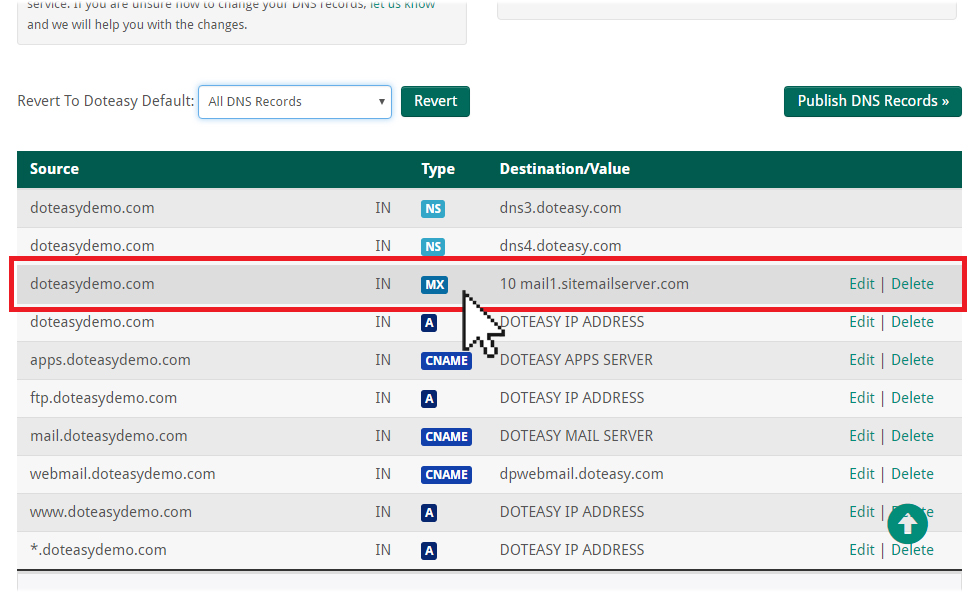Select DOTEASY IP ADDRESS in the ftp row

point(572,398)
